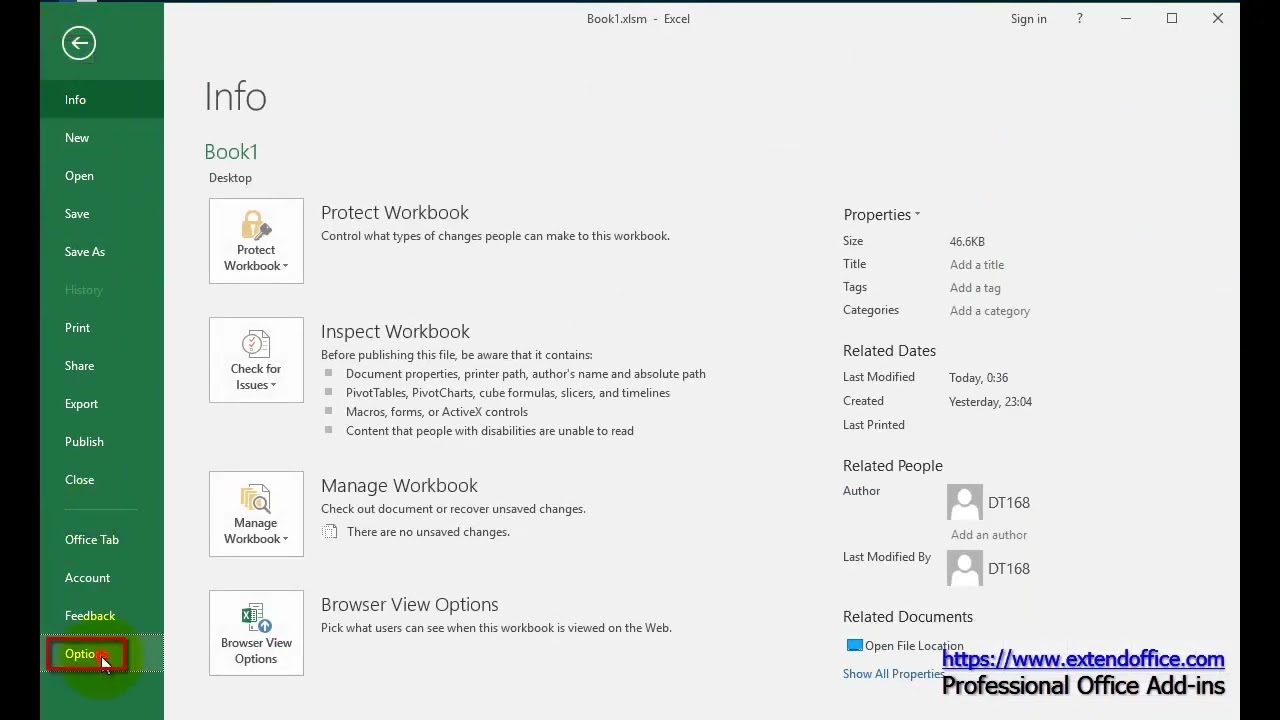1280x720 pixels.
Task: Click the Macros, forms, or ActiveX controls line
Action: (437, 412)
